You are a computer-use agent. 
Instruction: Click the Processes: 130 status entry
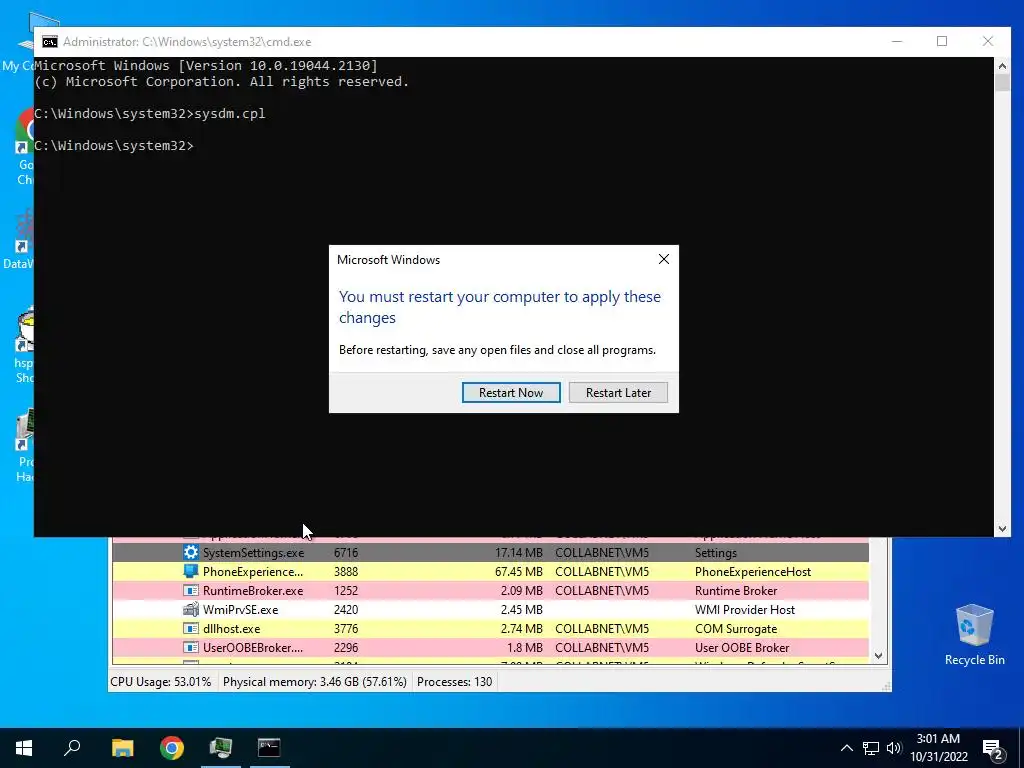click(455, 681)
